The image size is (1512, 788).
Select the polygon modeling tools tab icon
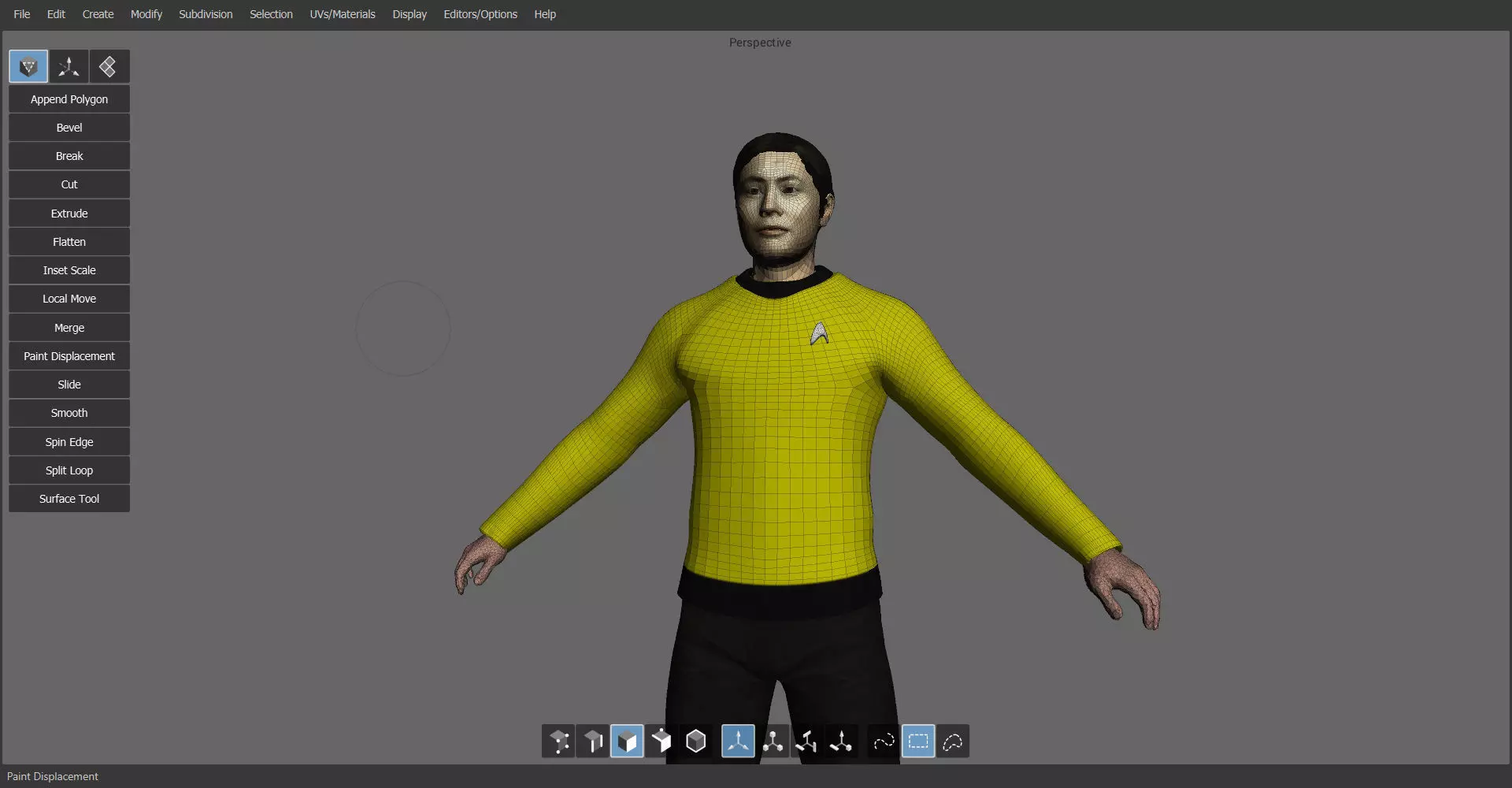tap(28, 67)
